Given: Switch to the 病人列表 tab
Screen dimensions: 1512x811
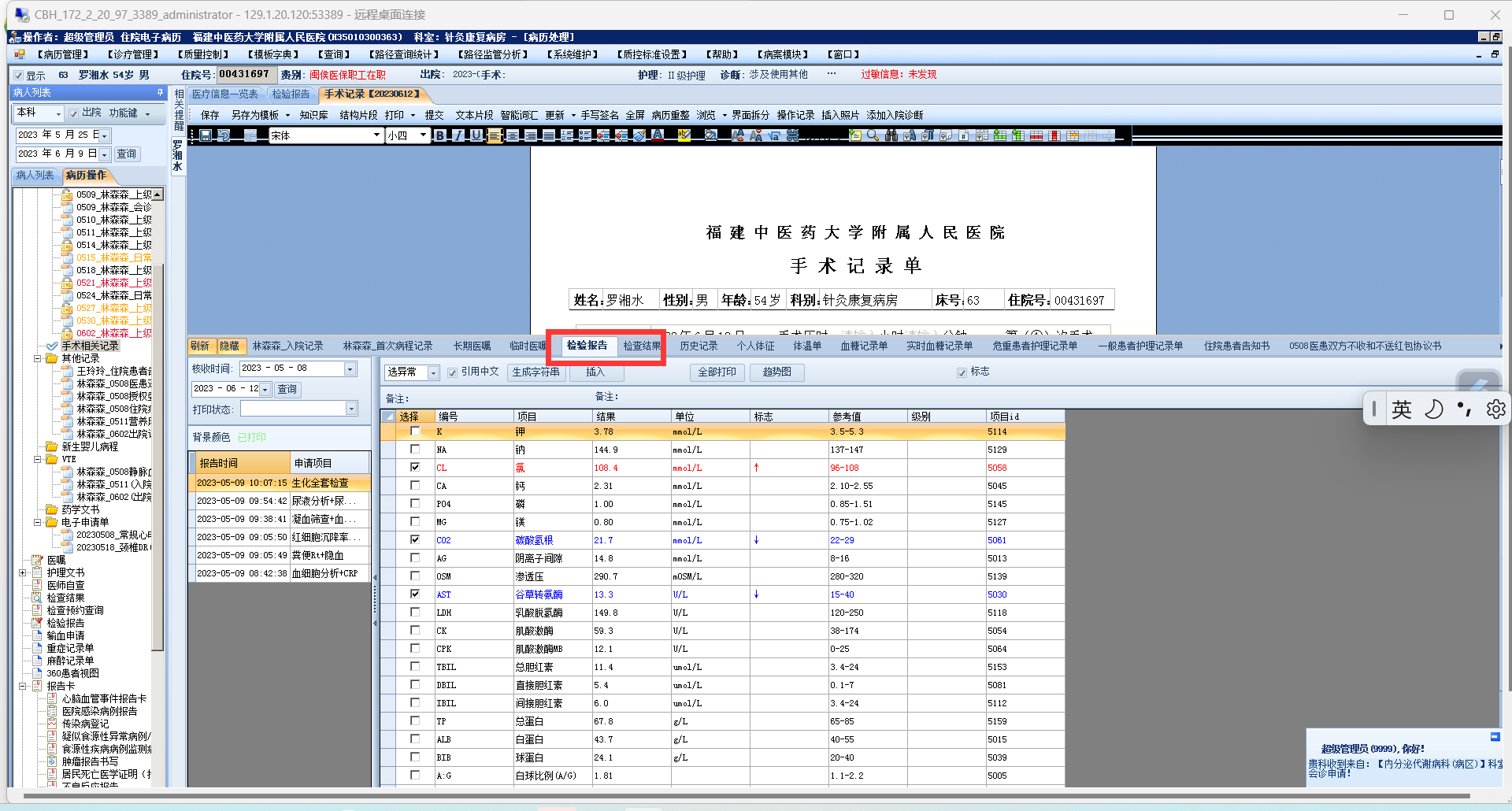Looking at the screenshot, I should coord(35,175).
